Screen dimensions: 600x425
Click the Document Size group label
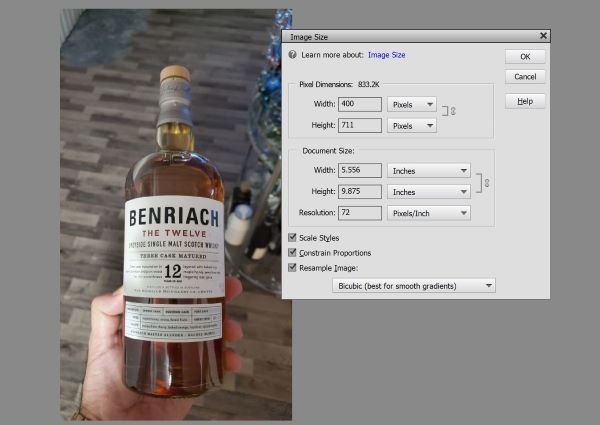[328, 151]
